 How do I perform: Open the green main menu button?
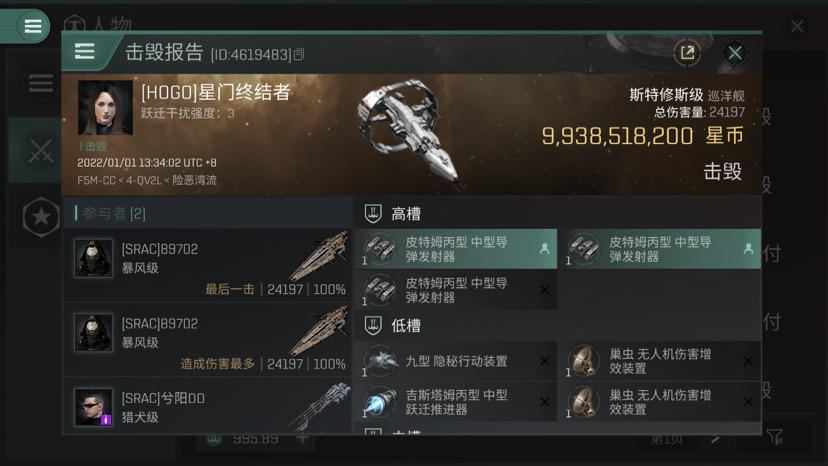(33, 25)
